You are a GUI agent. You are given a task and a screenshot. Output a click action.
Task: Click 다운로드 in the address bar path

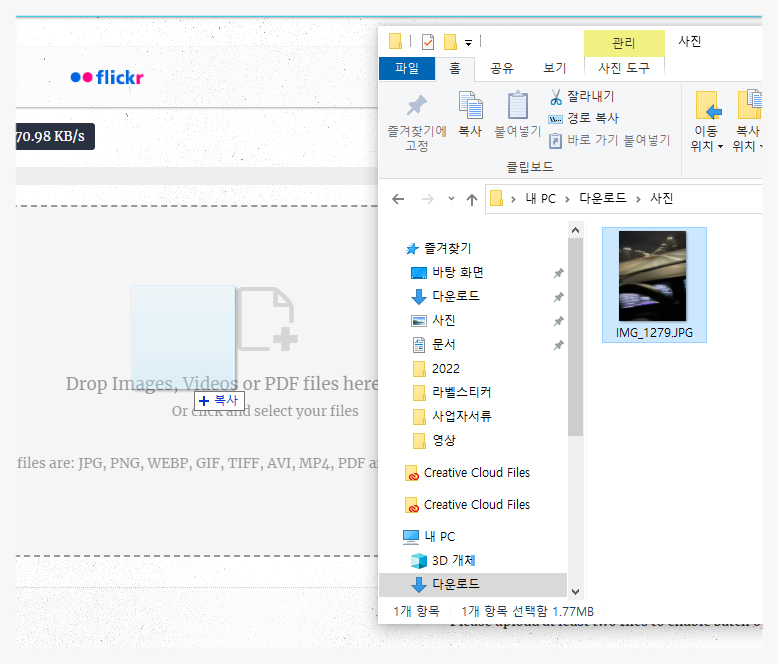click(603, 199)
